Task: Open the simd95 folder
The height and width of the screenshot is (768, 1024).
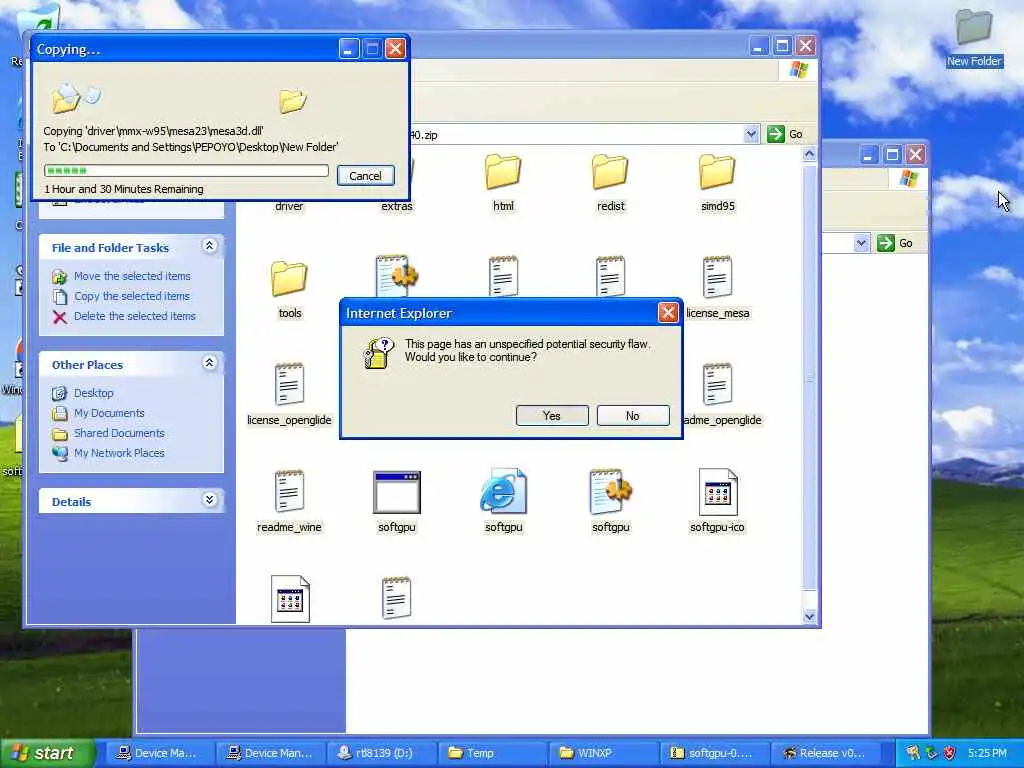Action: (x=717, y=172)
